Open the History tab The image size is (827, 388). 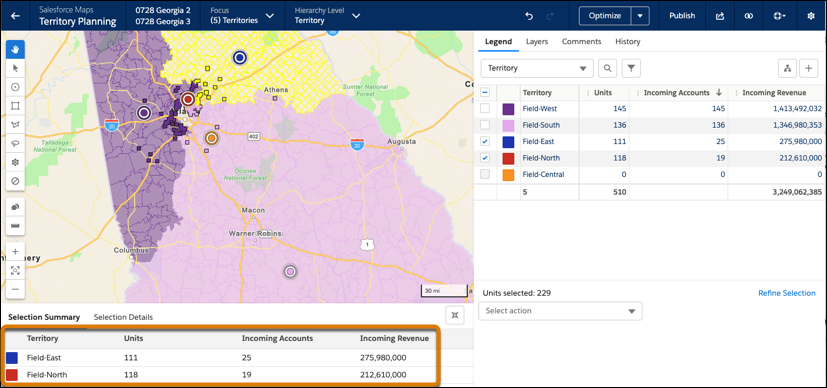pos(628,42)
